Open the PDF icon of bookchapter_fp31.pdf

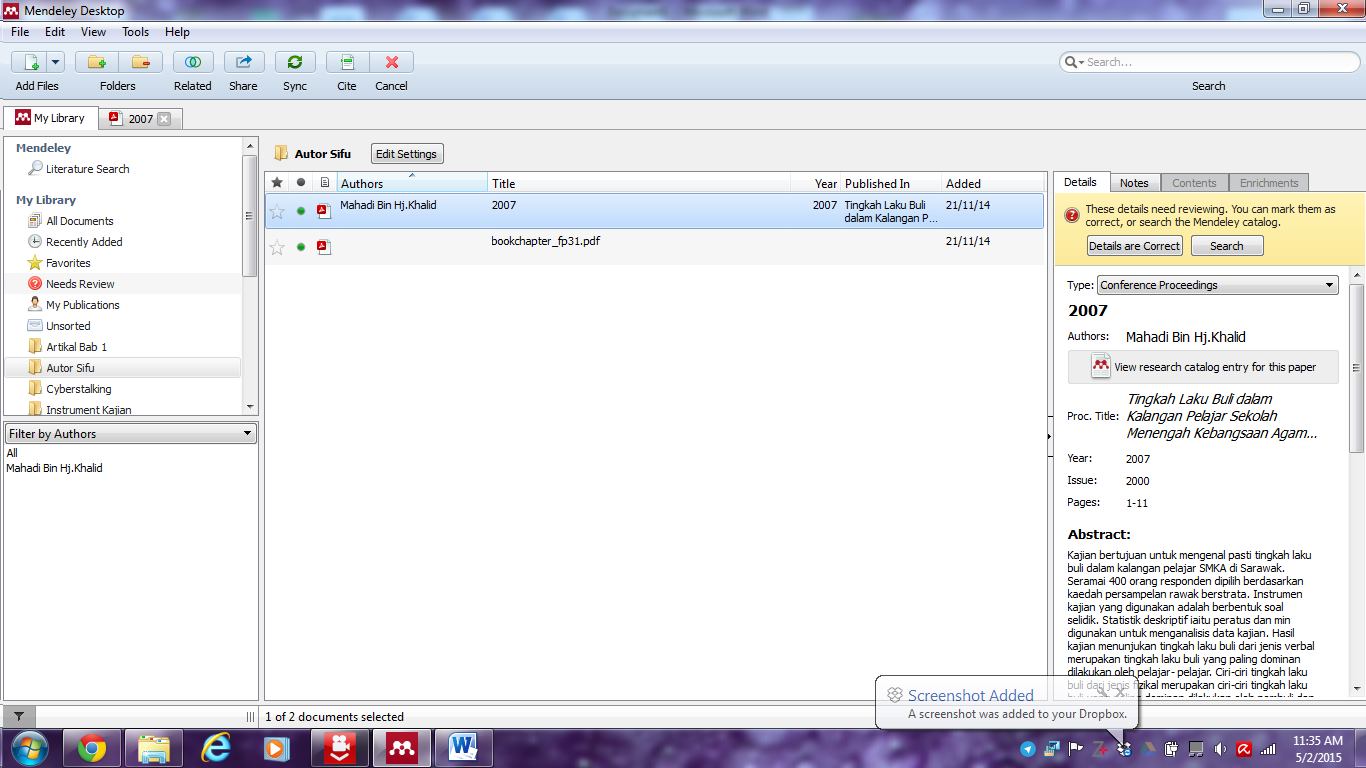324,247
